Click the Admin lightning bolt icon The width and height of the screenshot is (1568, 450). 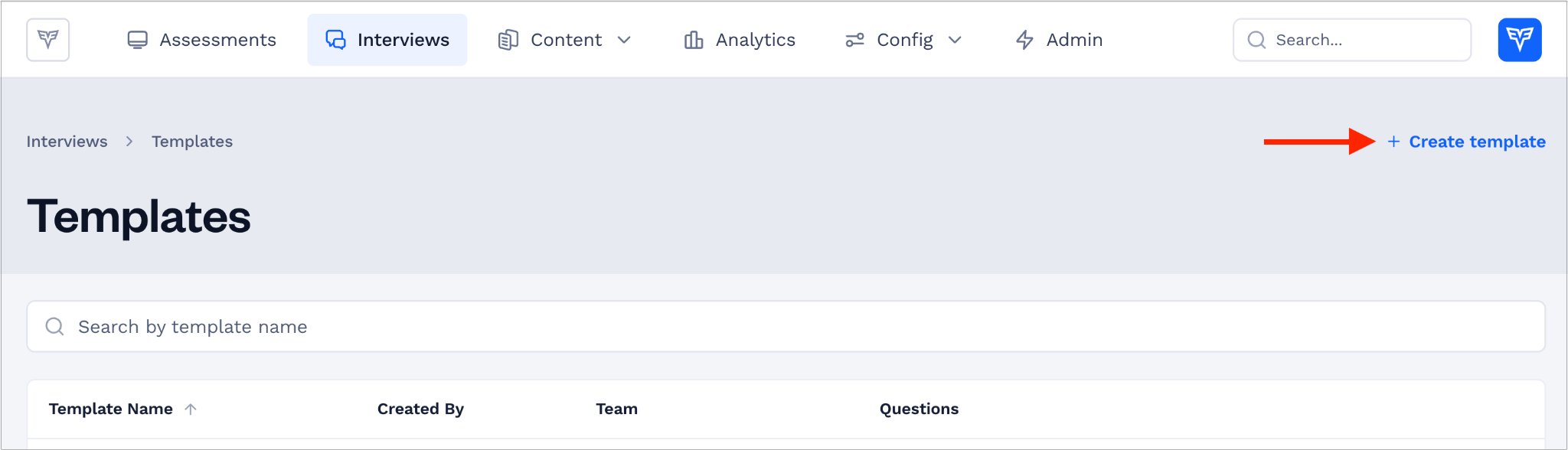[1024, 40]
